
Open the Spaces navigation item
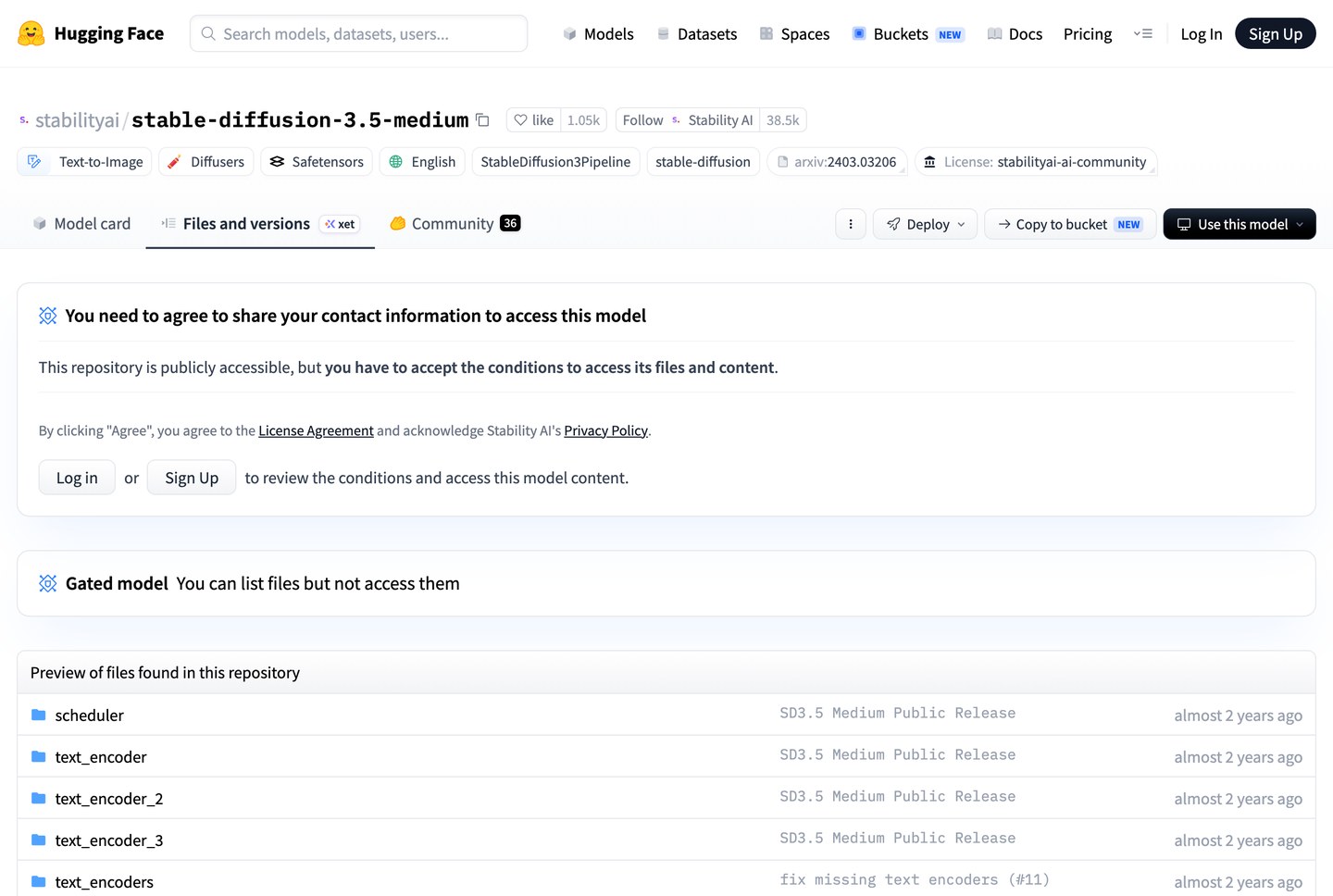coord(794,34)
